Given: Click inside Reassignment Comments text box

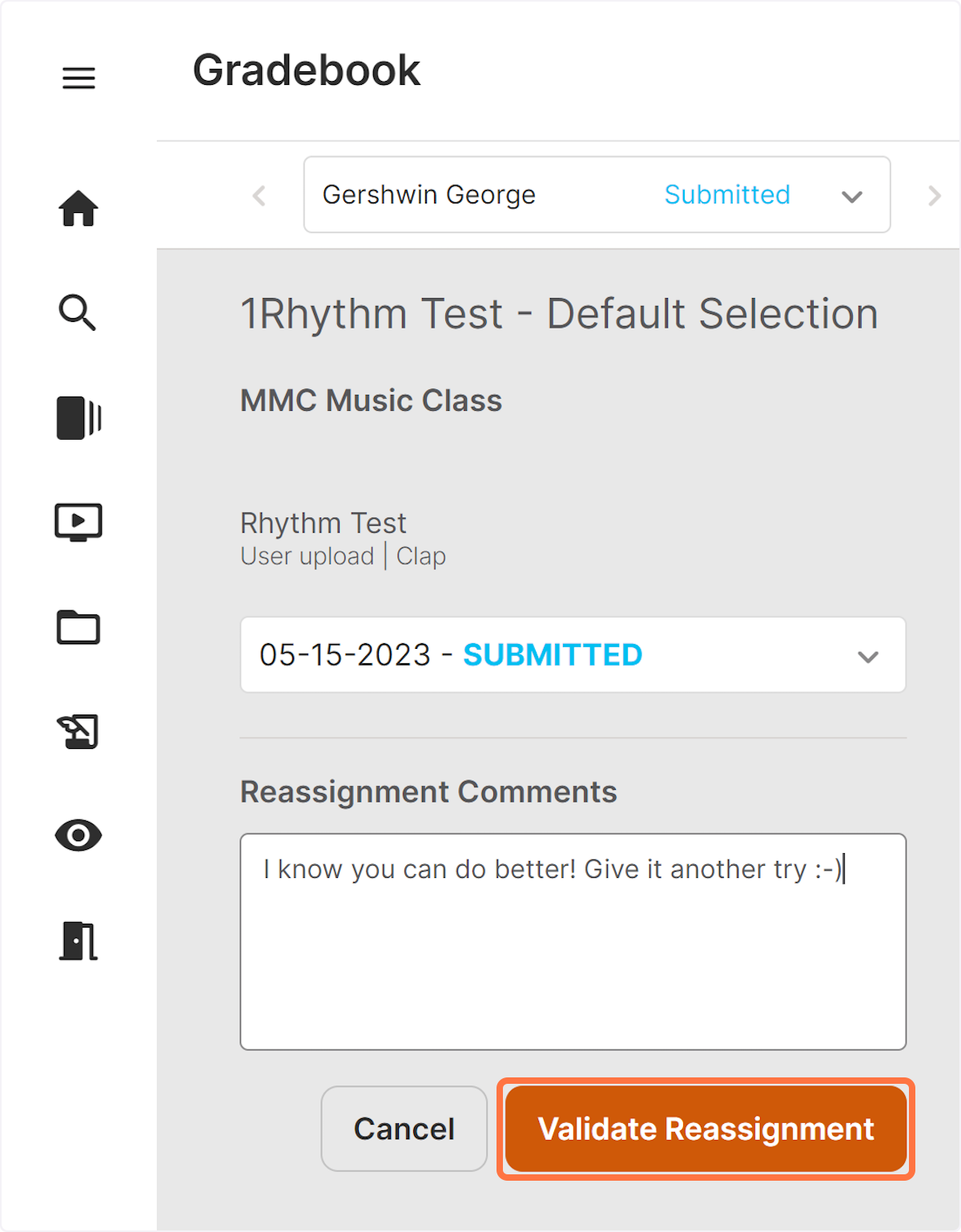Looking at the screenshot, I should pyautogui.click(x=573, y=942).
